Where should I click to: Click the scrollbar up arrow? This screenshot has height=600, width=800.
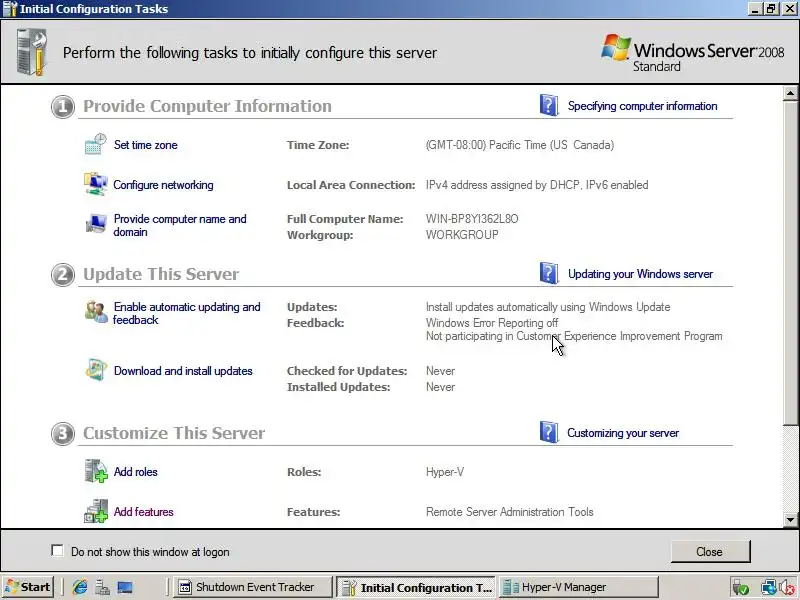click(790, 93)
